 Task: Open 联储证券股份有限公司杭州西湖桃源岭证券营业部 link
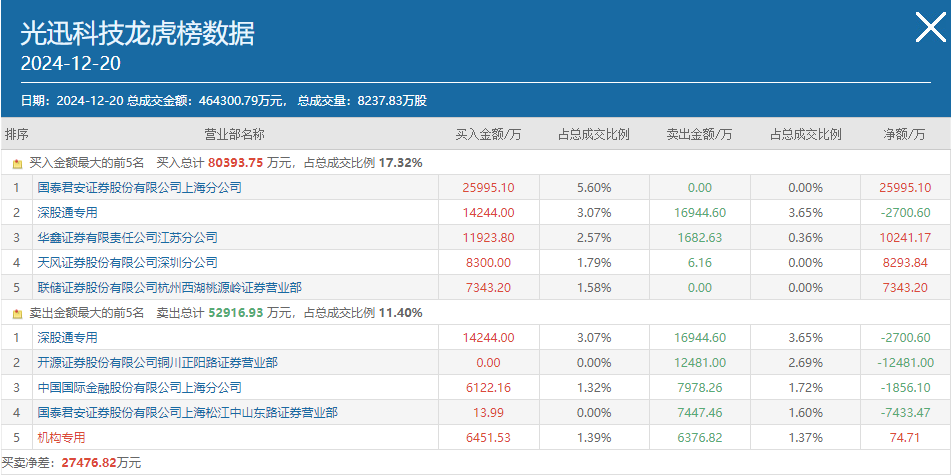click(x=169, y=288)
